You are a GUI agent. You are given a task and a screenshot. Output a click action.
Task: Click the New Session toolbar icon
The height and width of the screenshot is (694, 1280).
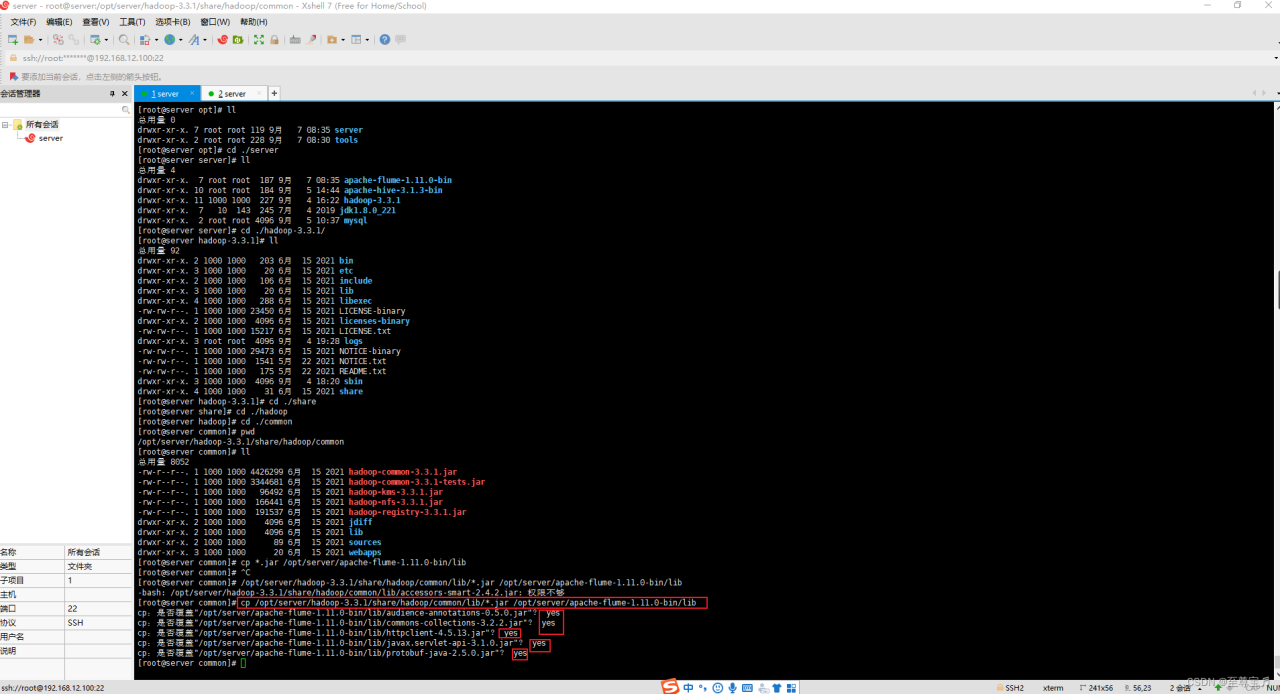(x=13, y=40)
